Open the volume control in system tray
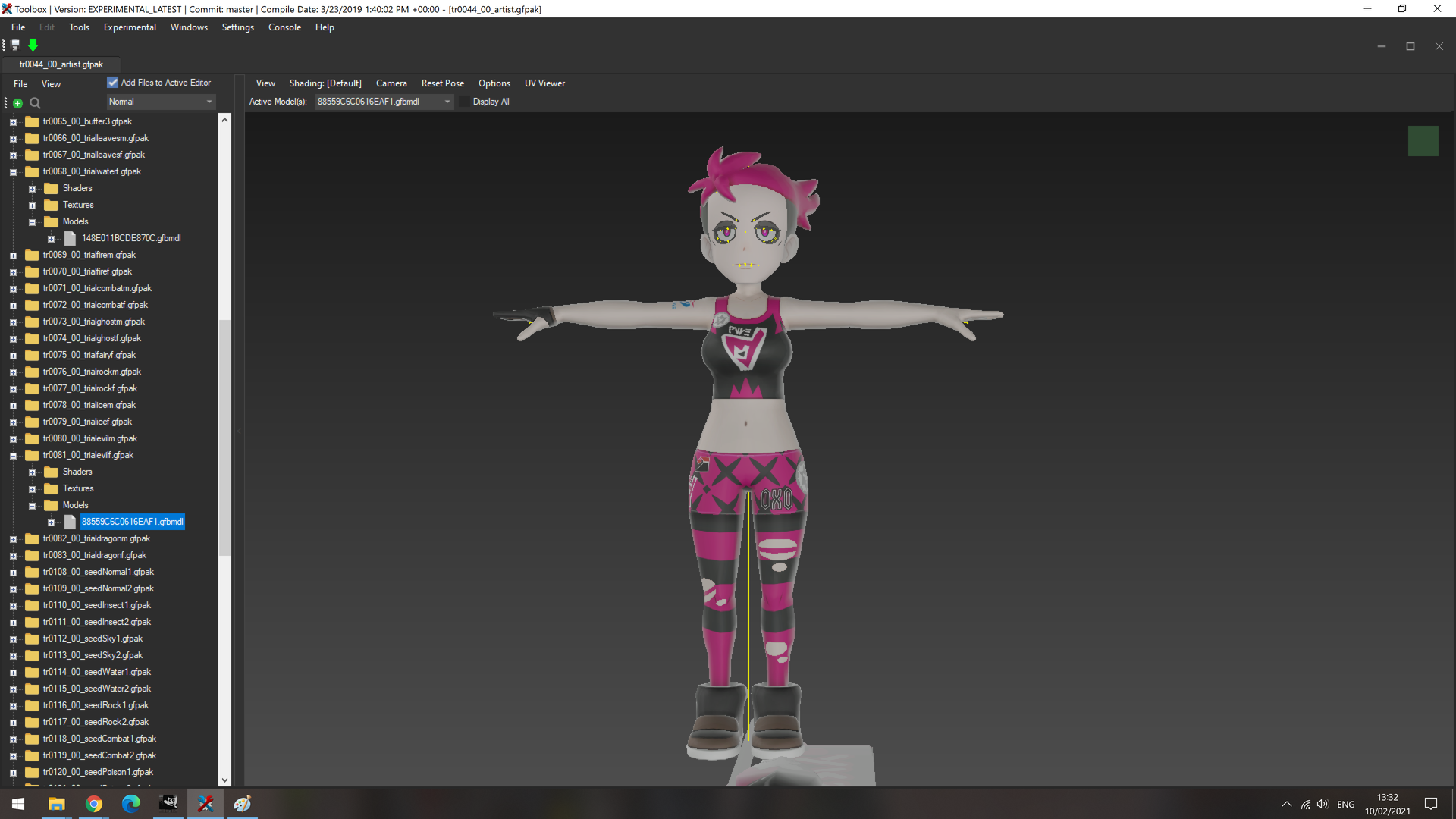Viewport: 1456px width, 819px height. (x=1323, y=805)
